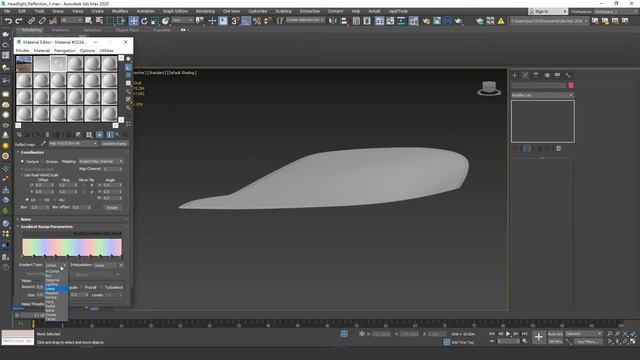Select the Fractal noise radio button
Viewport: 640px width, 360px height.
(81, 287)
